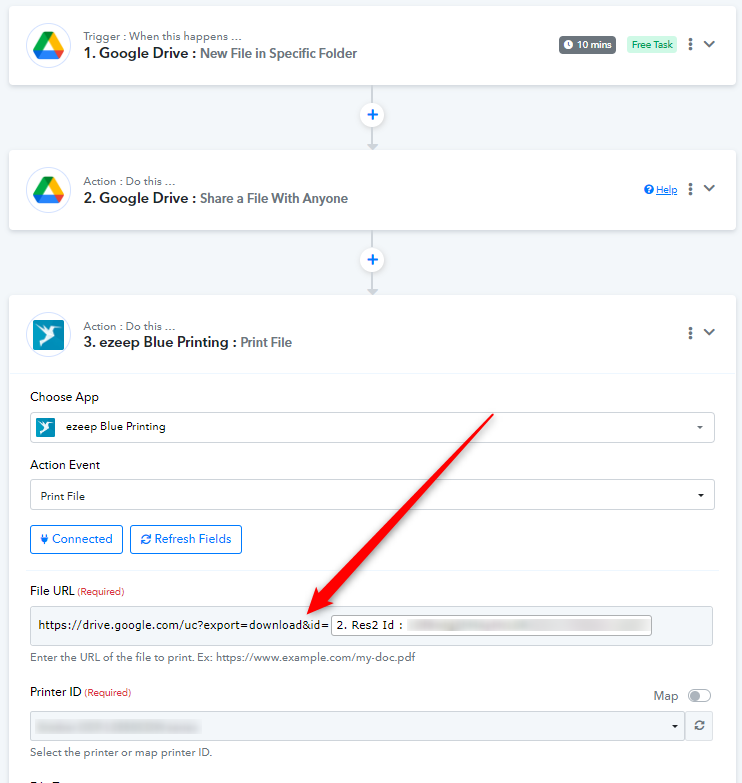
Task: Click the Google Drive icon in step 1
Action: pos(48,45)
